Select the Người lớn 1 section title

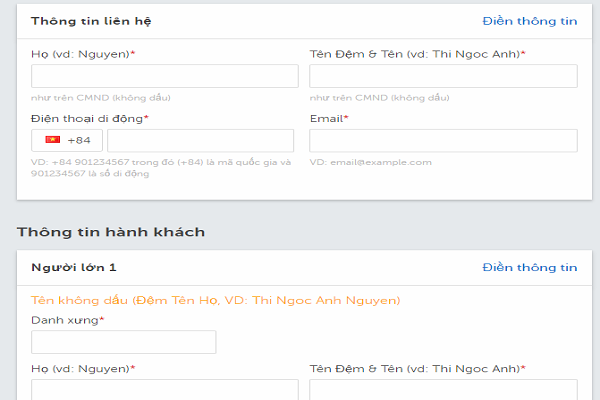pos(74,267)
